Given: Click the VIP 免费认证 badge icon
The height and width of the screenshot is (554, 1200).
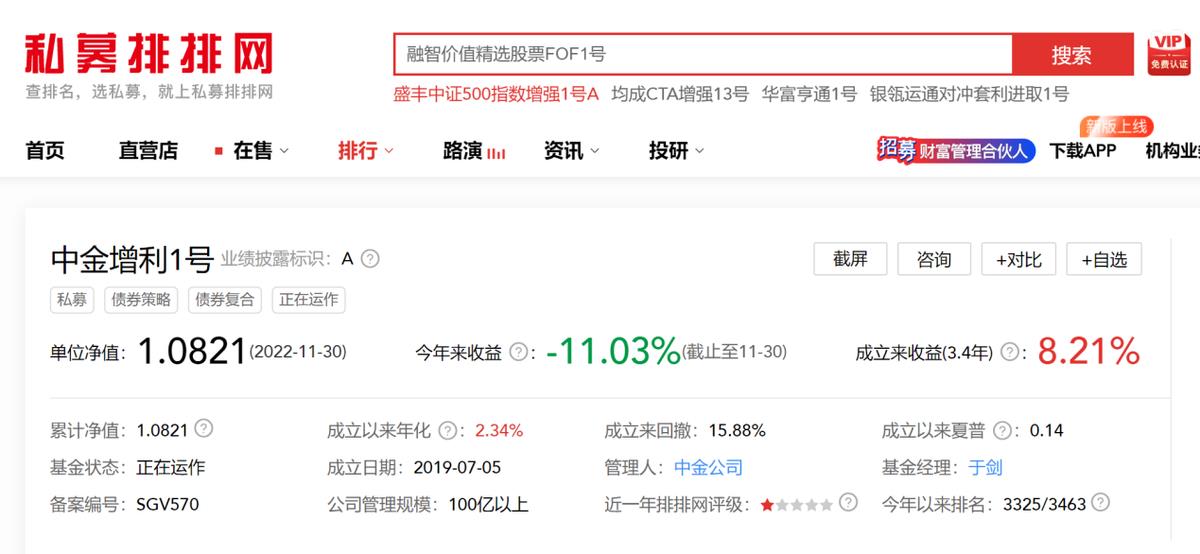Looking at the screenshot, I should [1167, 54].
